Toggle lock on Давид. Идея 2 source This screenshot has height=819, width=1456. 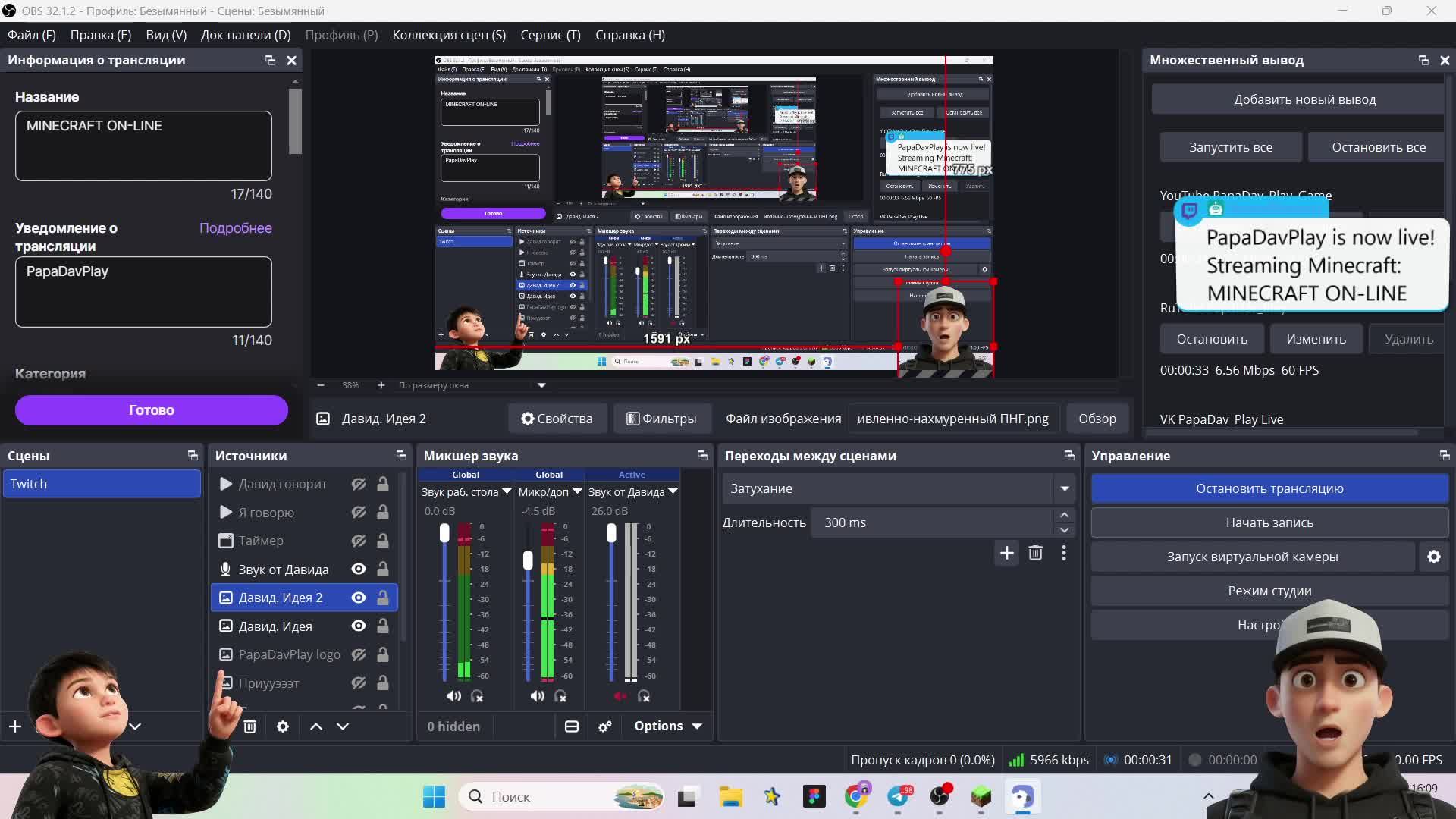click(383, 598)
